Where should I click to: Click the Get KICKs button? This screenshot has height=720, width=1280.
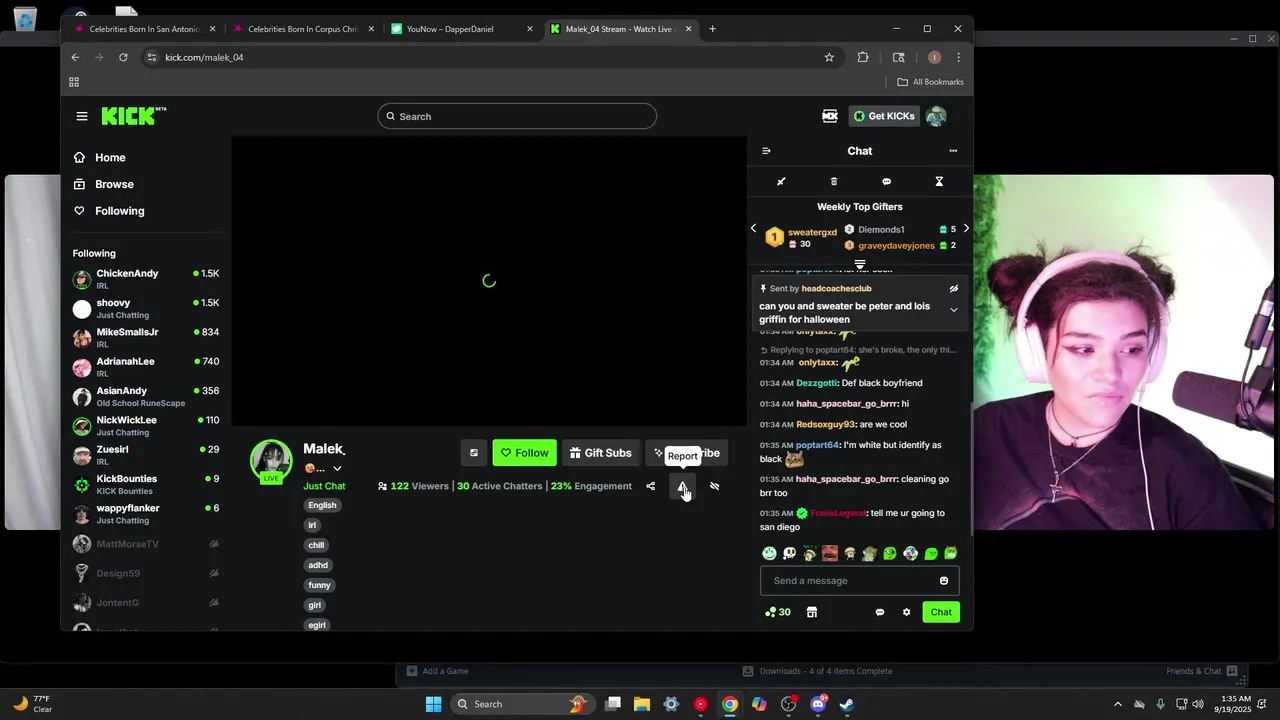[x=883, y=116]
